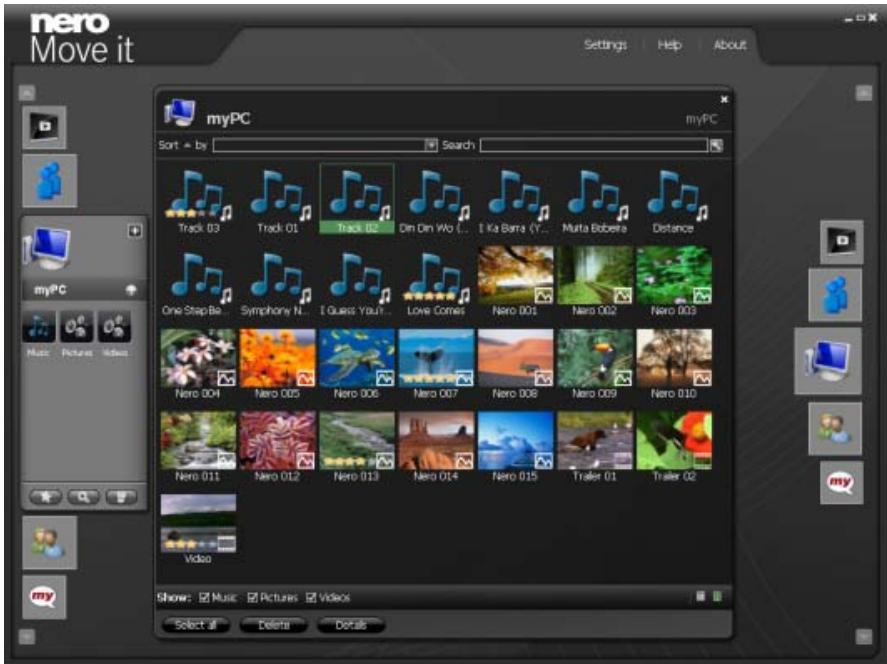The image size is (887, 664).
Task: Click the bottom-right corner panel toggle button
Action: [863, 637]
